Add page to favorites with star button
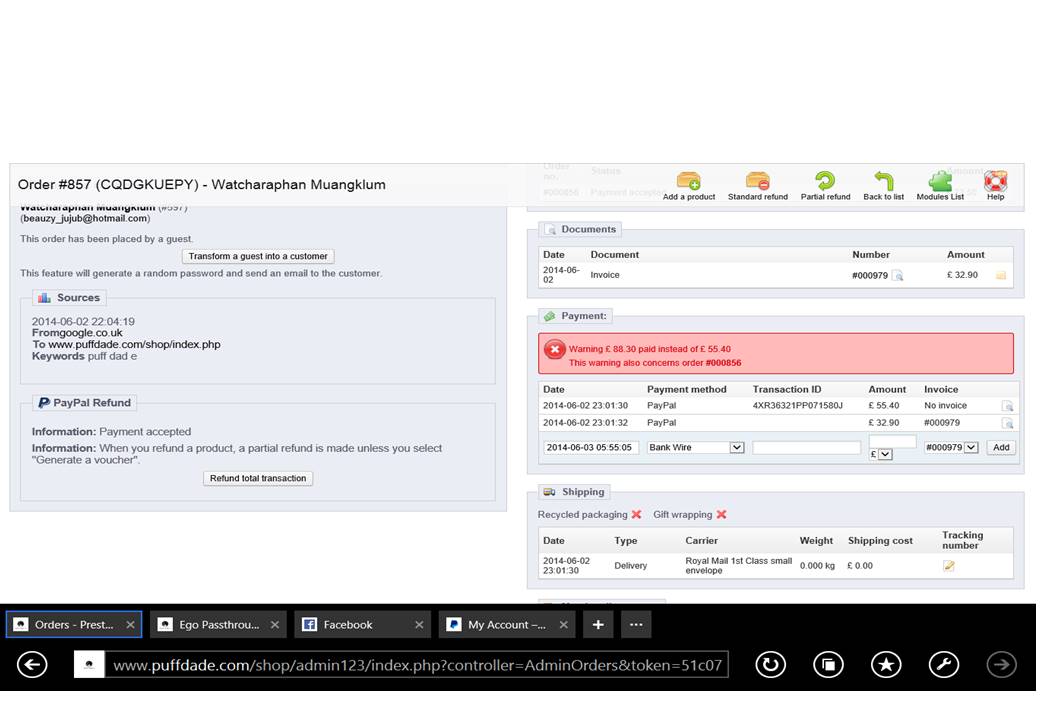 point(885,664)
